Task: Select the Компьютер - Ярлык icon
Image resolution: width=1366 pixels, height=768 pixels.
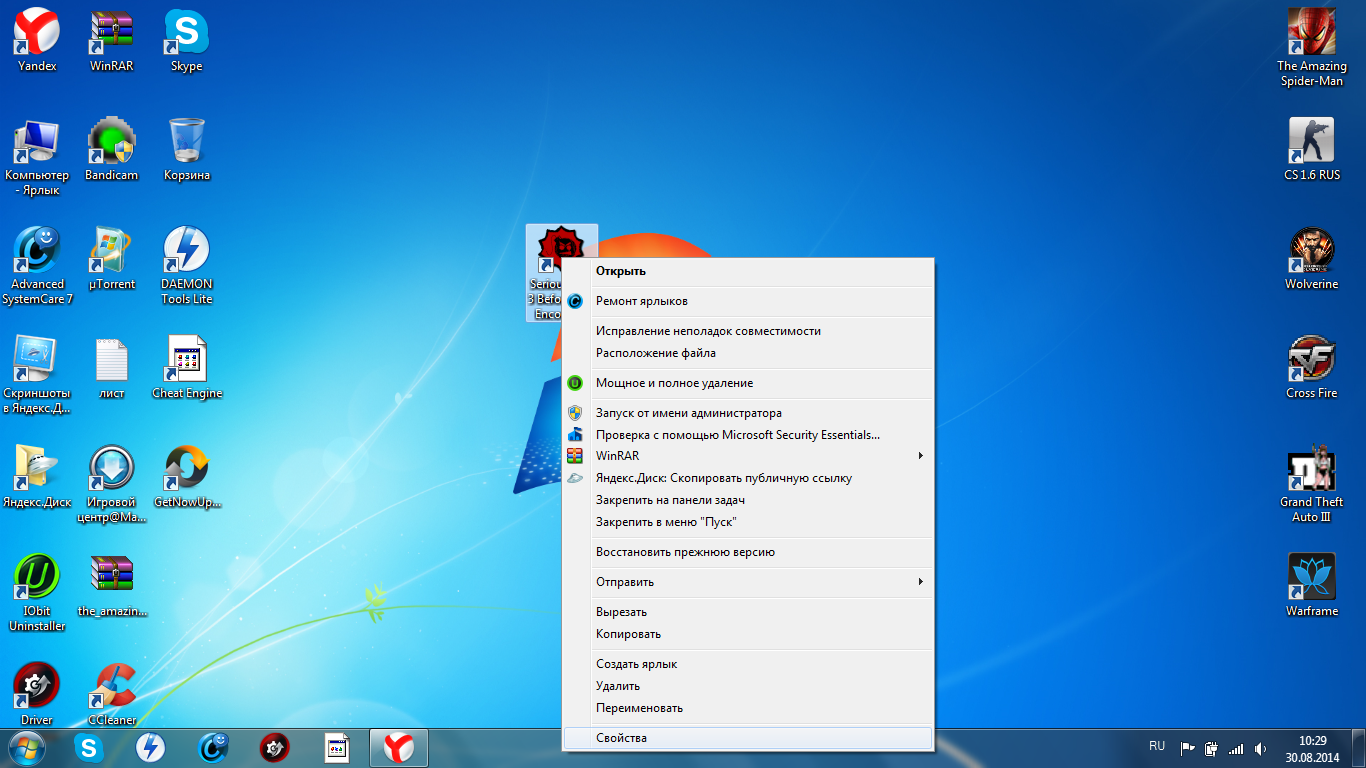Action: coord(37,157)
